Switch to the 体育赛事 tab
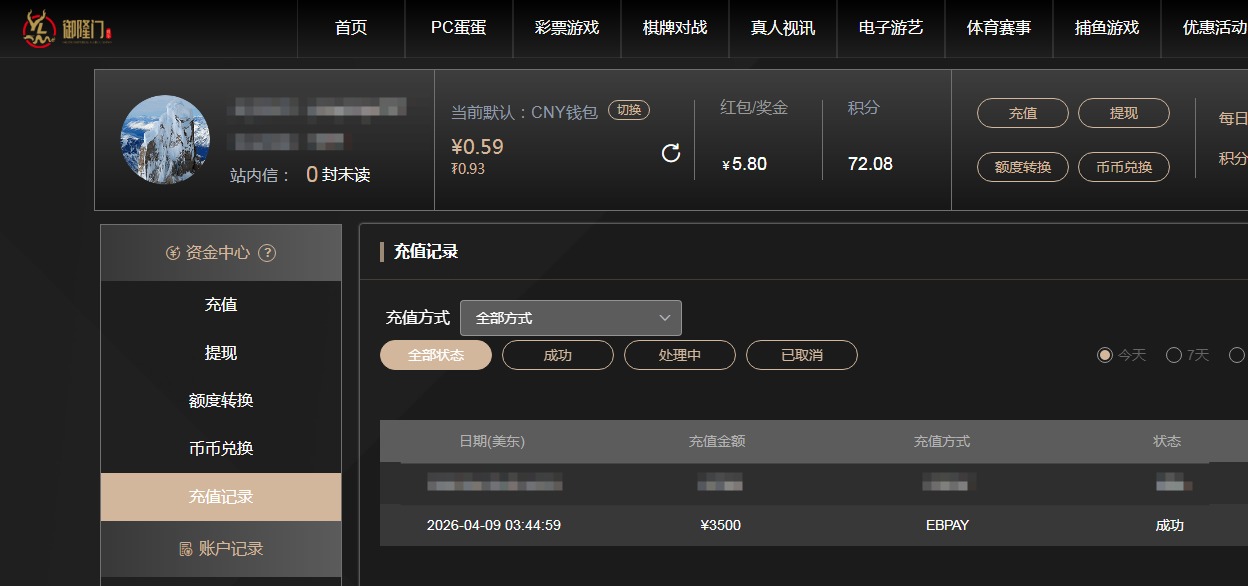1248x586 pixels. click(998, 29)
